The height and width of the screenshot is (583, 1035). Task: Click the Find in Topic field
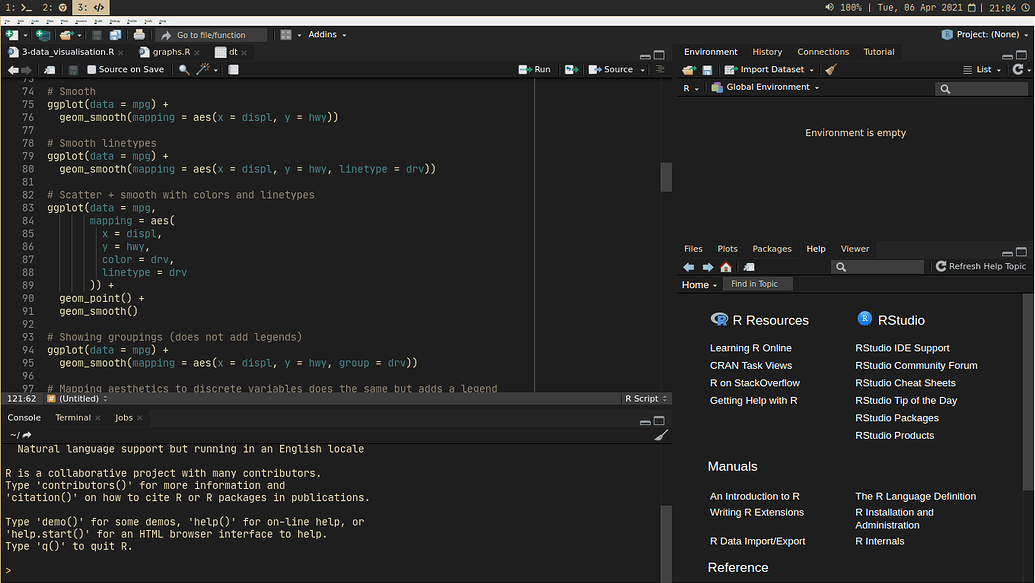tap(758, 284)
